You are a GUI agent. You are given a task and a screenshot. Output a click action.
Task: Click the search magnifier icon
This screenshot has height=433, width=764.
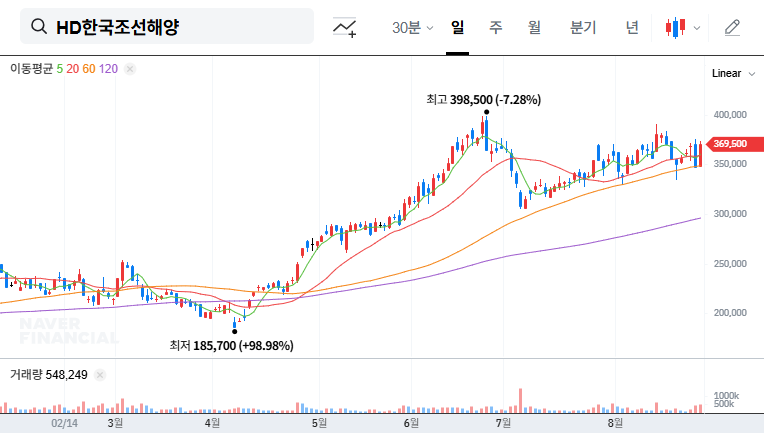[x=38, y=26]
